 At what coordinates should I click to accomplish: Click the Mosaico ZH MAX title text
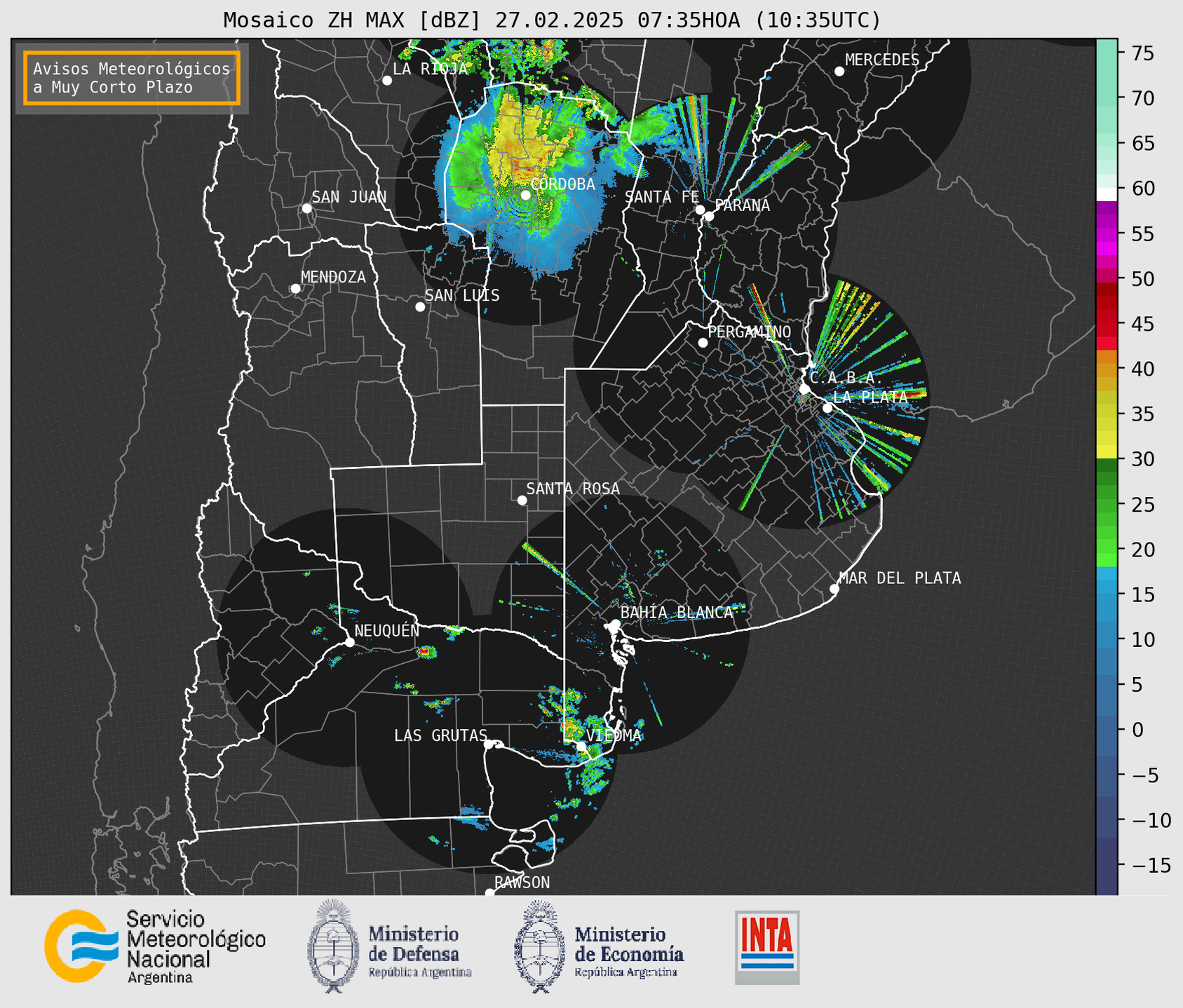coord(552,20)
